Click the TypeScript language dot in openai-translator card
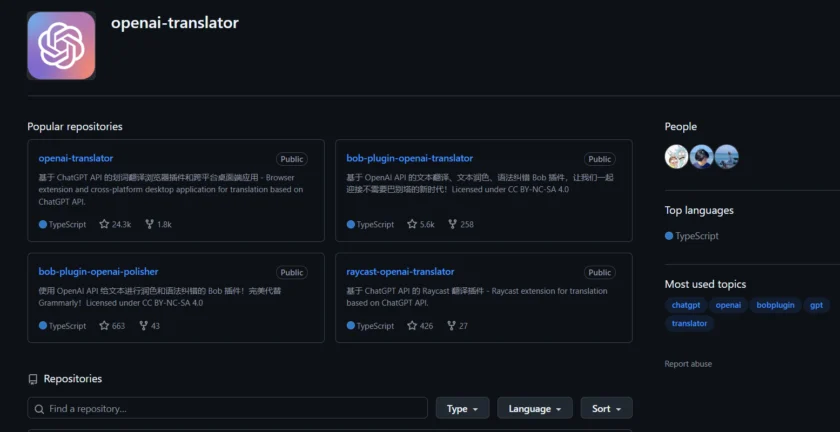The image size is (840, 432). [43, 224]
